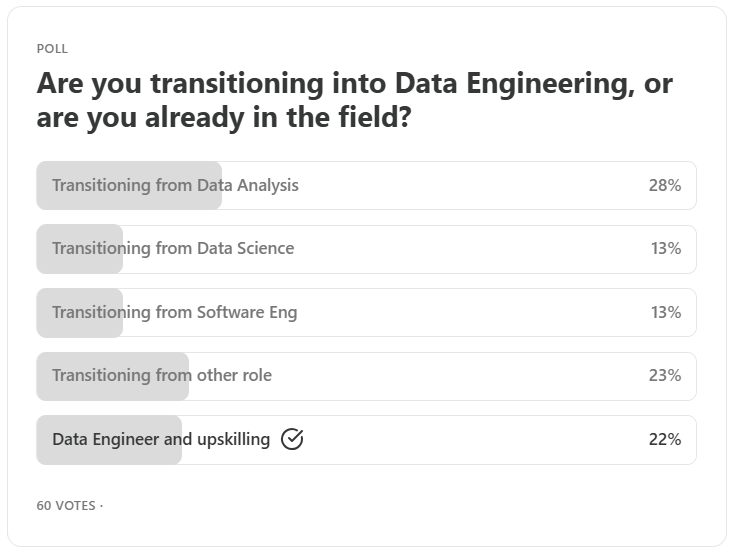
Task: Pick the Transitioning from Software Eng option
Action: (x=174, y=312)
